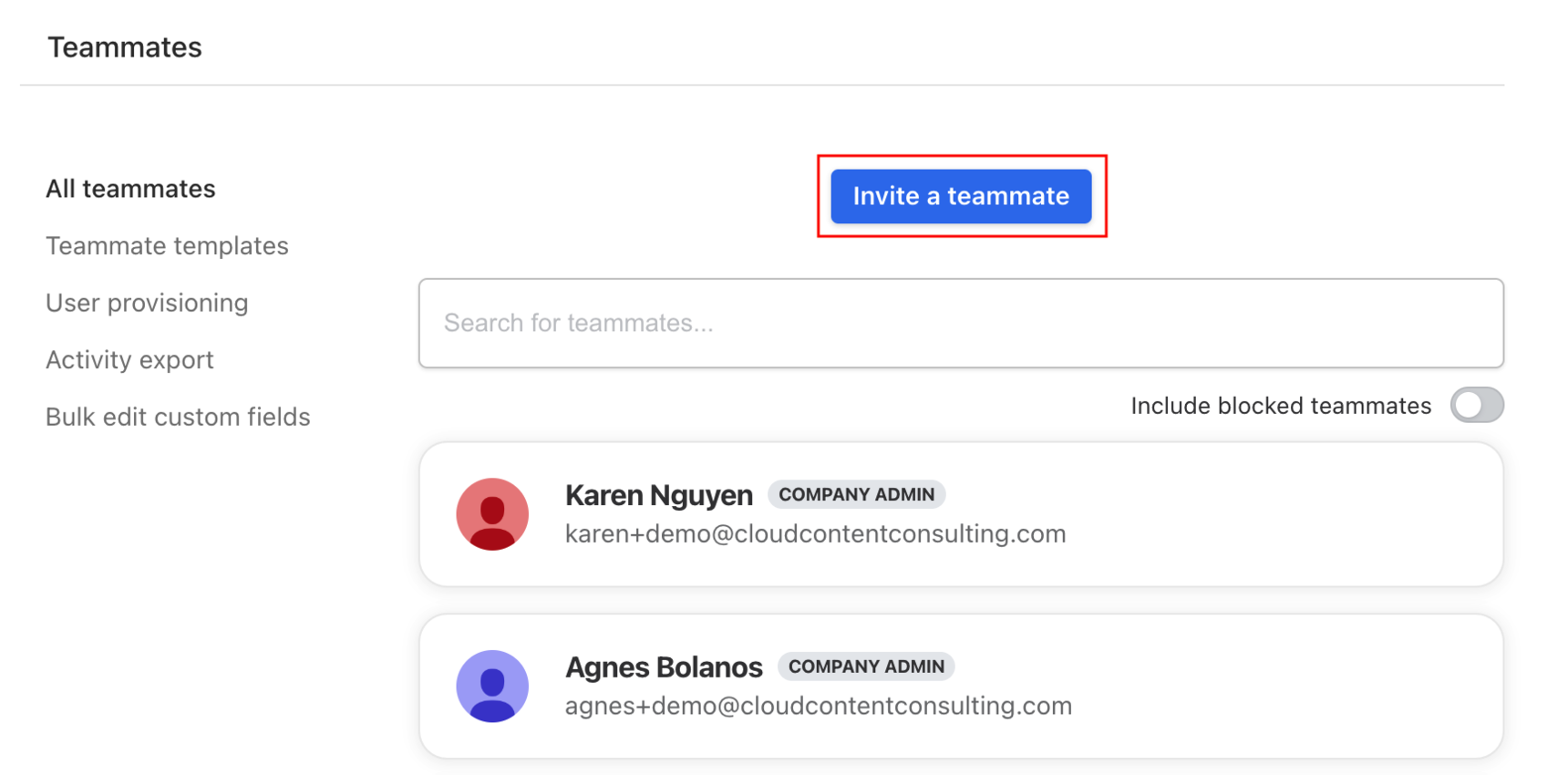Viewport: 1568px width, 775px height.
Task: Click the Invite a teammate button
Action: (x=961, y=196)
